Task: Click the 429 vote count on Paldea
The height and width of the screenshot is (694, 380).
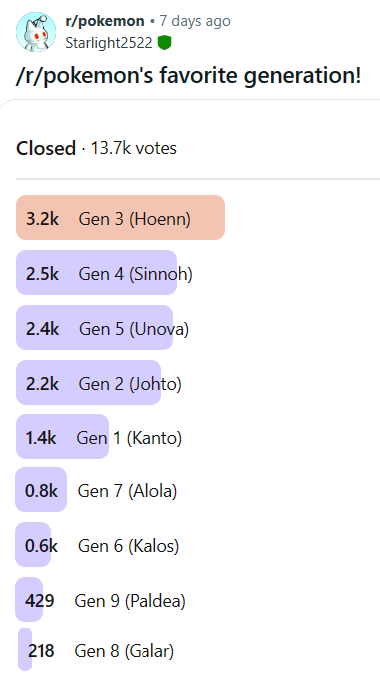Action: (40, 601)
